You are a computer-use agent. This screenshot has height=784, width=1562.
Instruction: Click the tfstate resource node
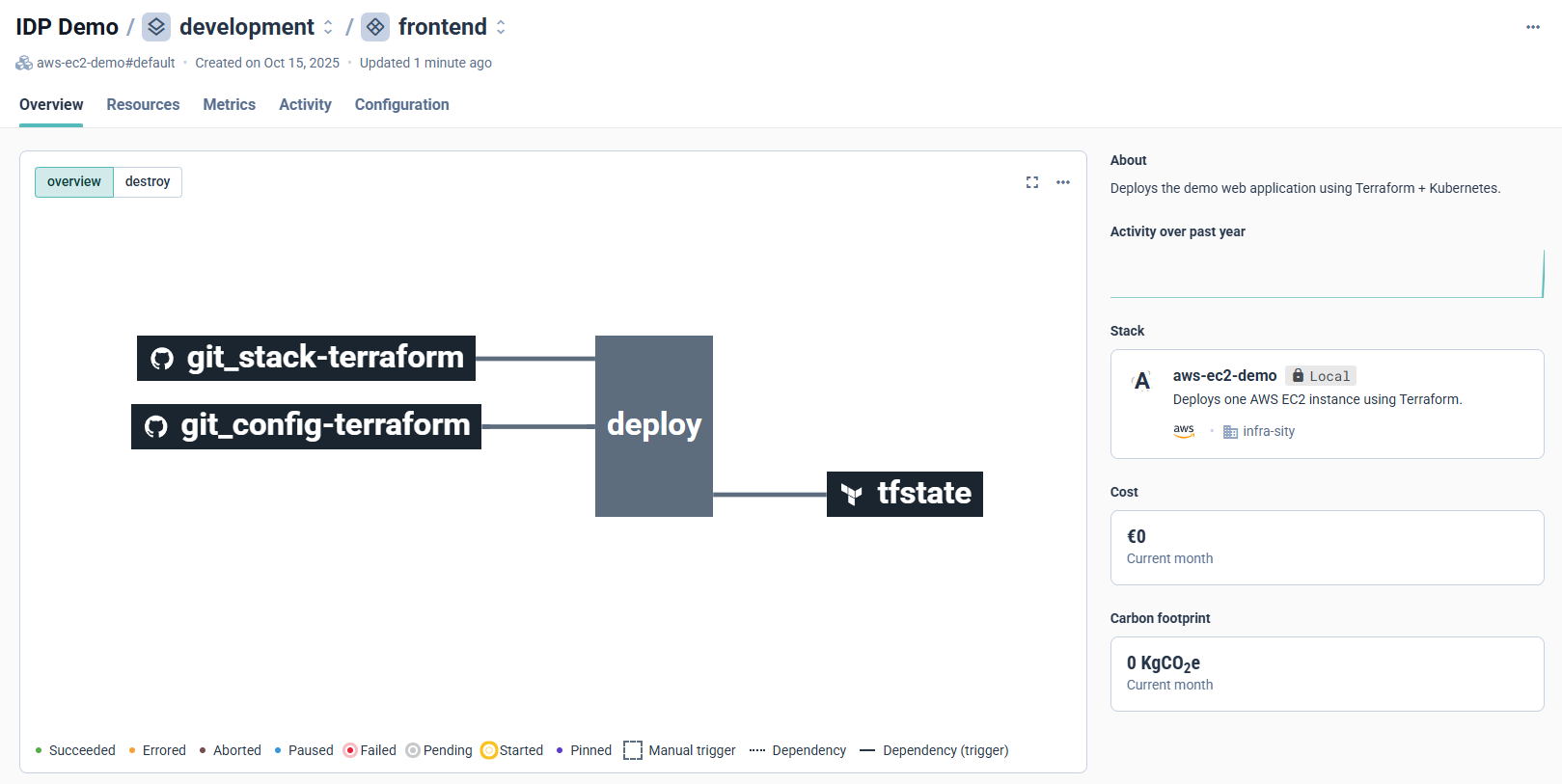(x=905, y=494)
